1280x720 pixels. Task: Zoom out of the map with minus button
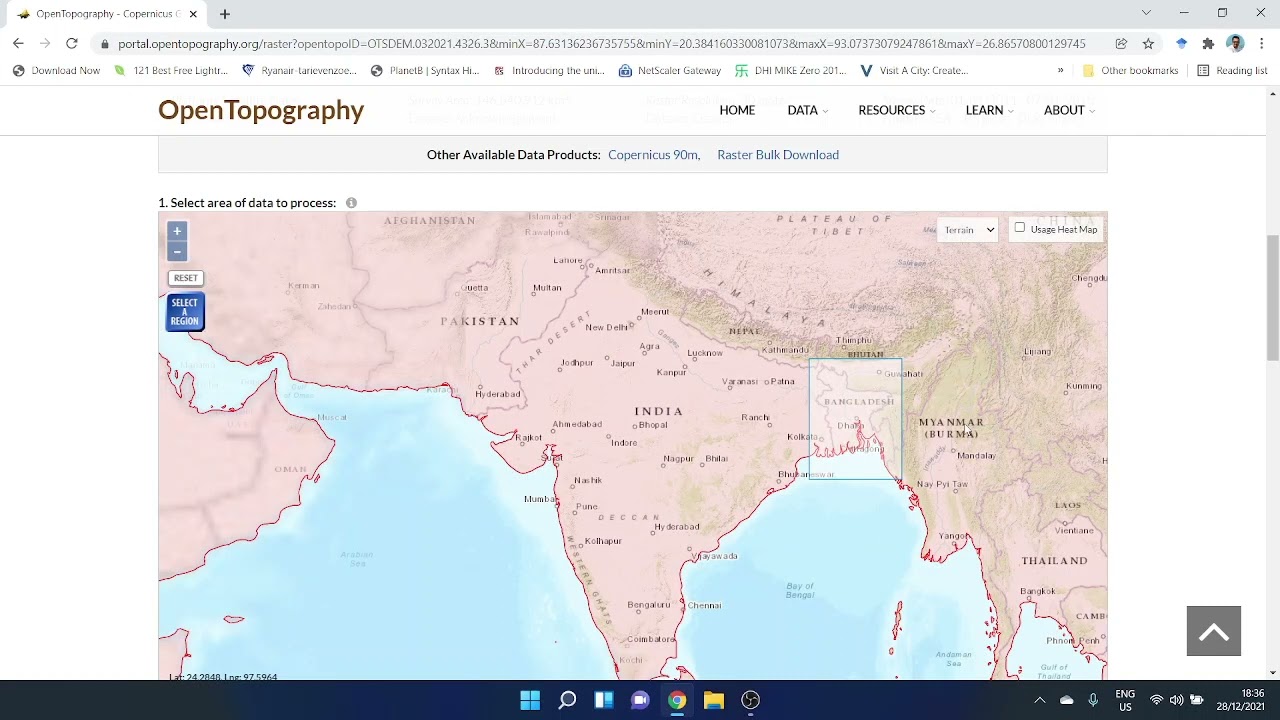[177, 251]
